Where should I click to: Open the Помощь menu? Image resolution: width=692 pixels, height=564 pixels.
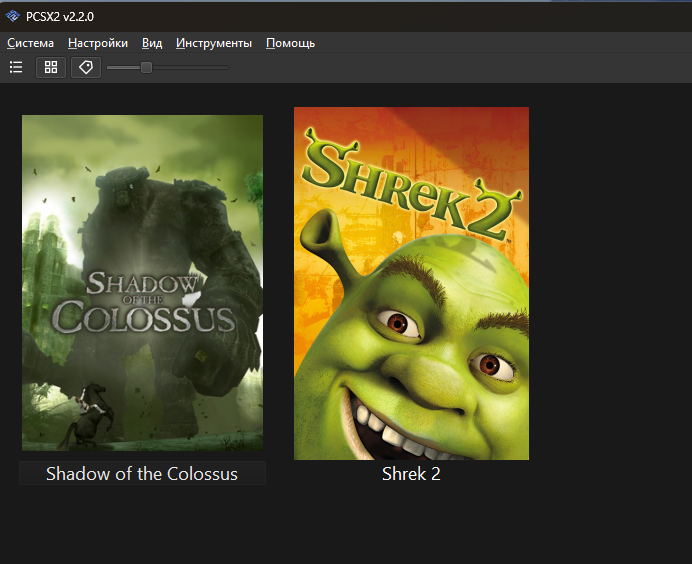290,43
